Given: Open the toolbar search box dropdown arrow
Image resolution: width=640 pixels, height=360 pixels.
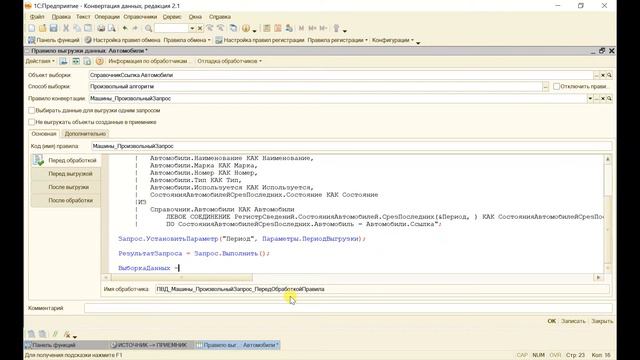Looking at the screenshot, I should (x=191, y=28).
